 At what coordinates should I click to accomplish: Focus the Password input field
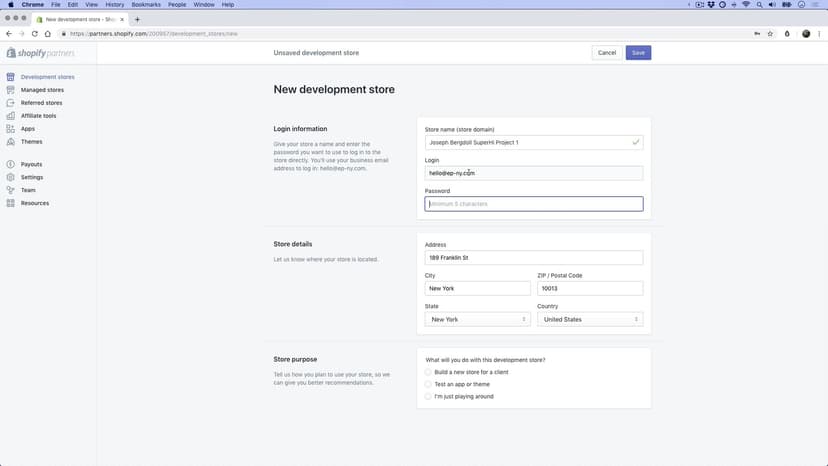coord(533,204)
